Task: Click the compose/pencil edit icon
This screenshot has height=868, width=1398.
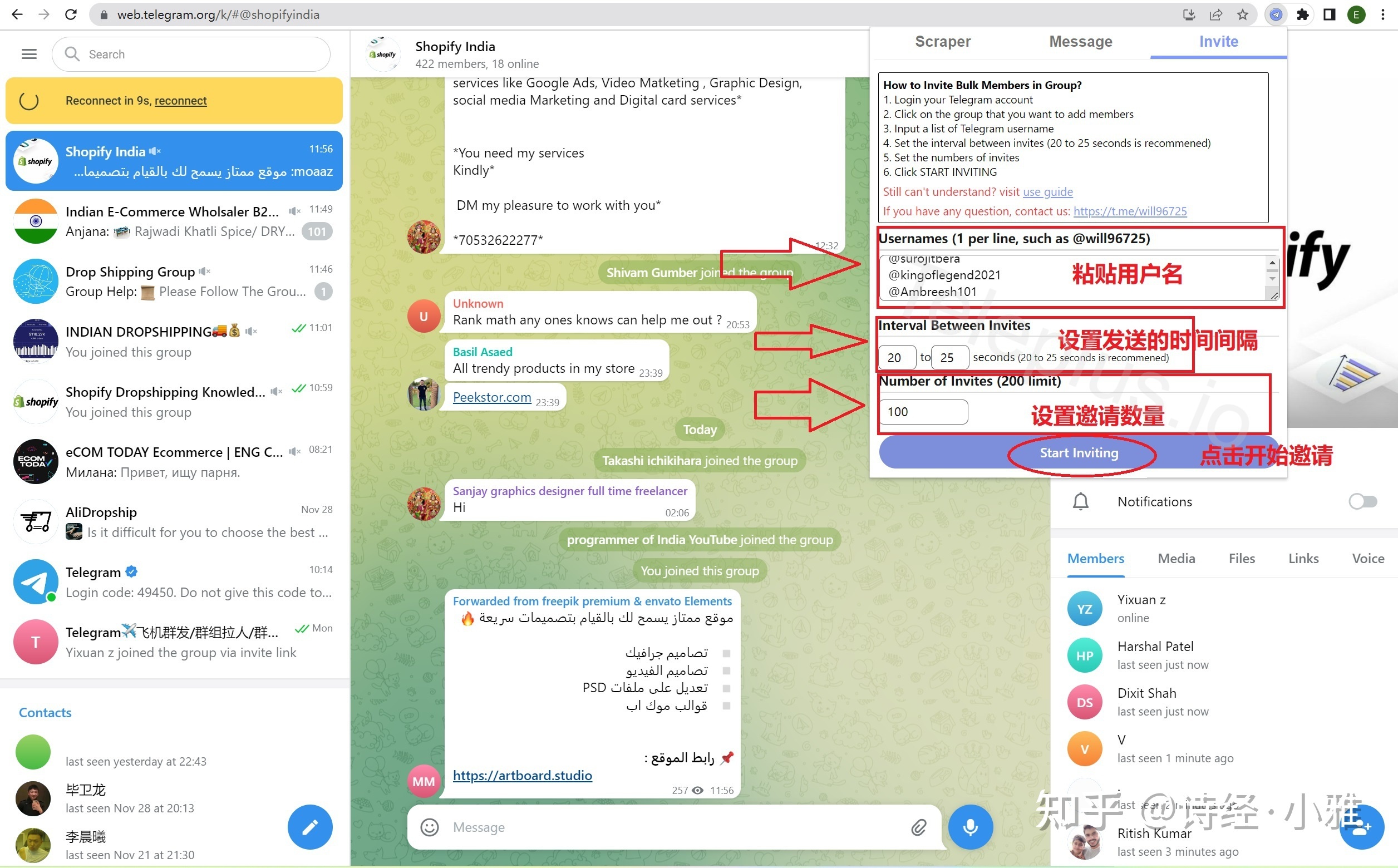Action: pos(311,827)
